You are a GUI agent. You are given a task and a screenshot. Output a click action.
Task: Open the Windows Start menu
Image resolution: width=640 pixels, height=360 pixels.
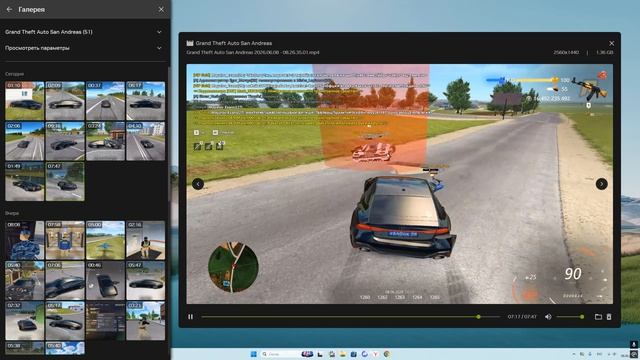253,354
